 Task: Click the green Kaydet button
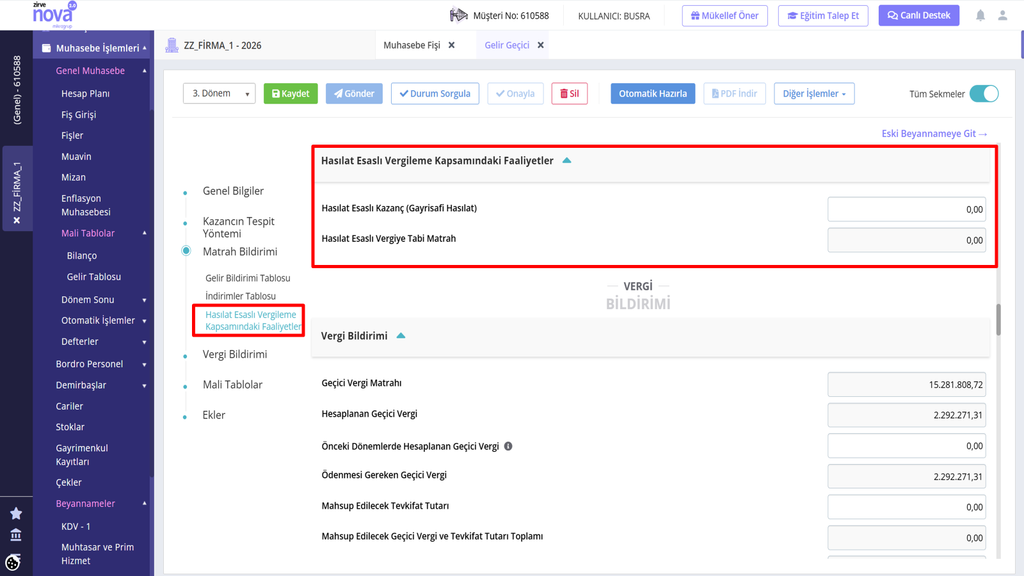[291, 93]
